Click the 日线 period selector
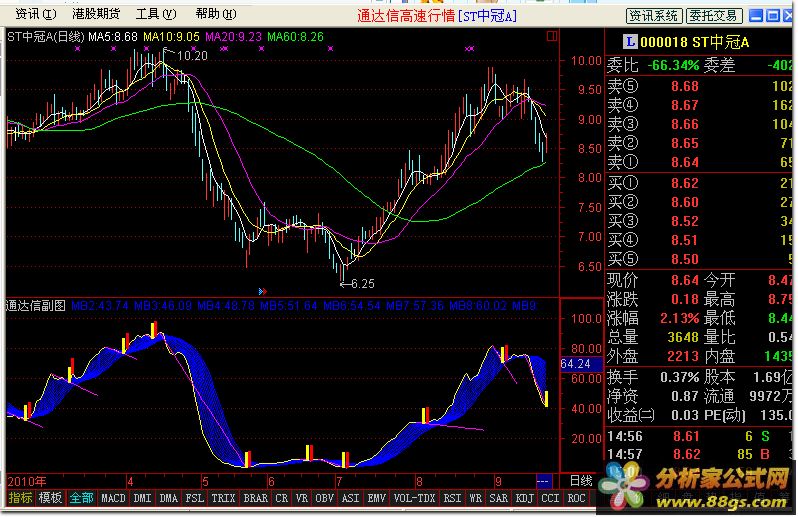 [x=581, y=481]
